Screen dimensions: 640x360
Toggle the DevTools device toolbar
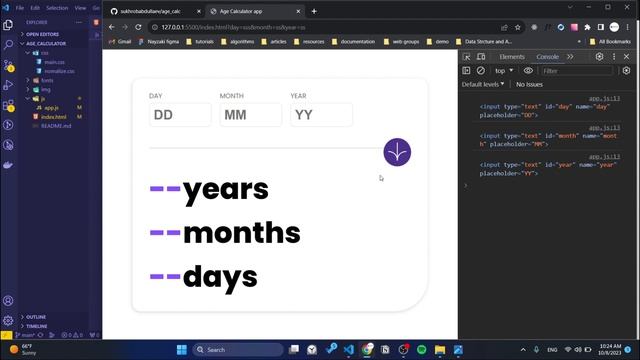tap(481, 57)
